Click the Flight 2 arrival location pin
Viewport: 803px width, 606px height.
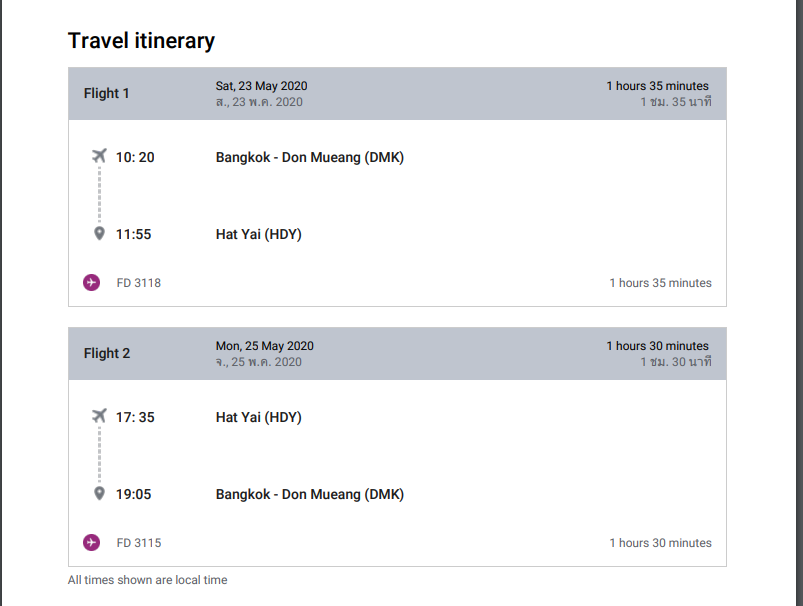(99, 494)
